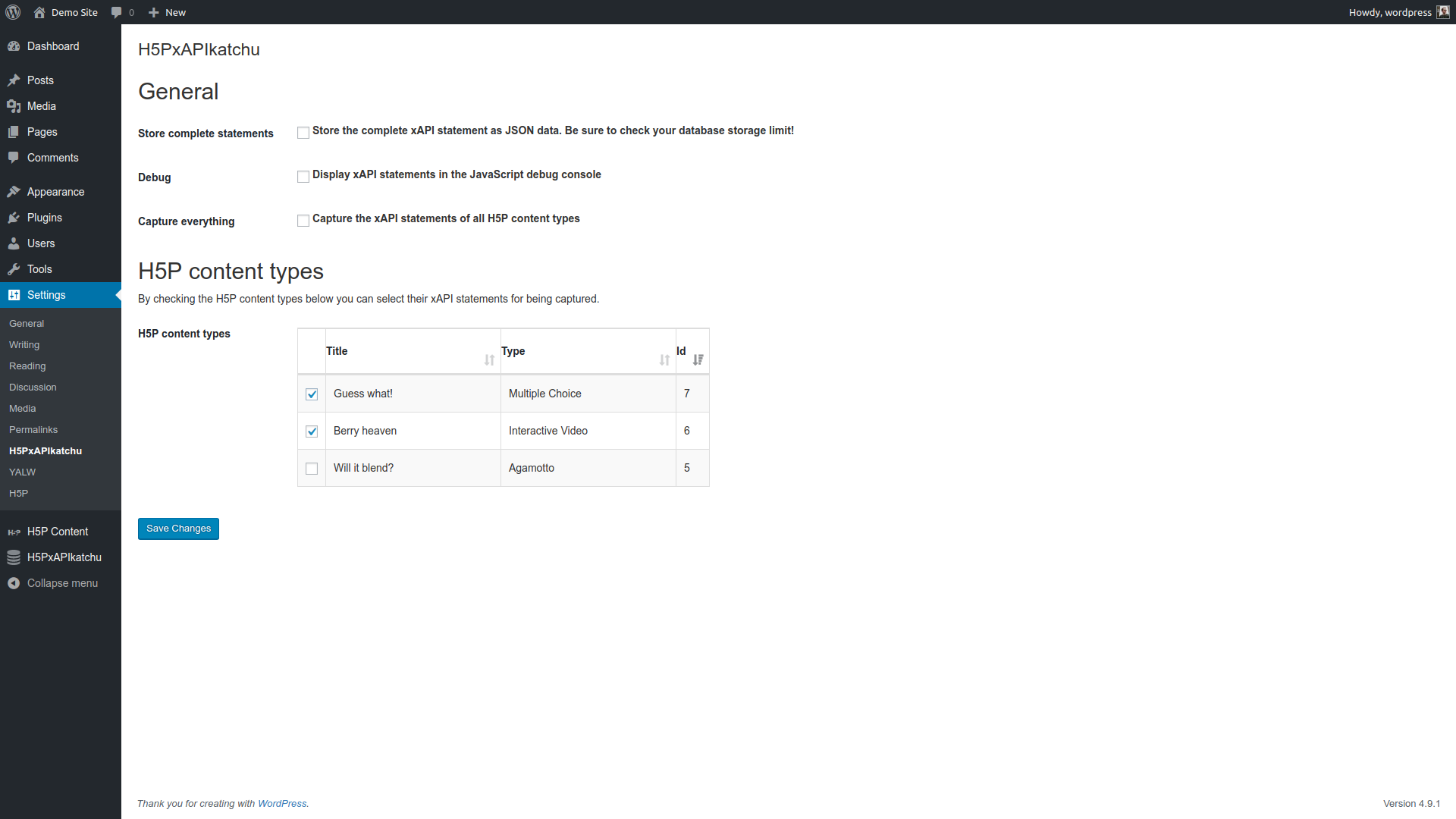Expand the Title column sort options
Screen dimensions: 1456x819
[x=489, y=359]
